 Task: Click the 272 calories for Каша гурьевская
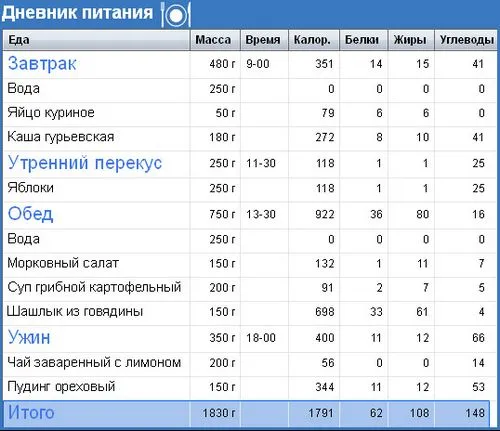[325, 137]
